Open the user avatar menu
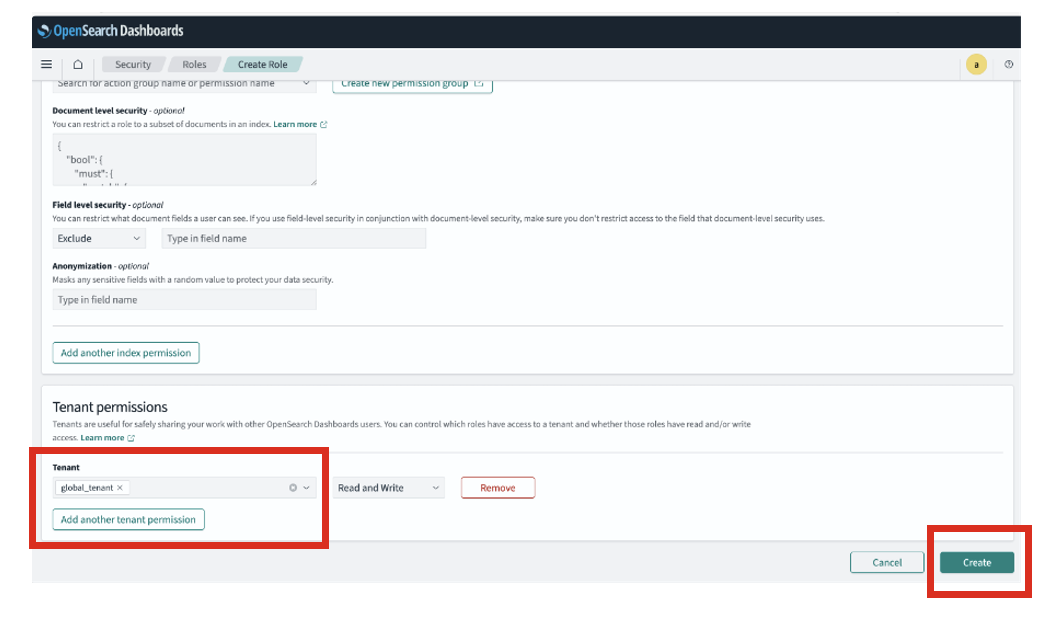Image resolution: width=1046 pixels, height=620 pixels. 977,64
